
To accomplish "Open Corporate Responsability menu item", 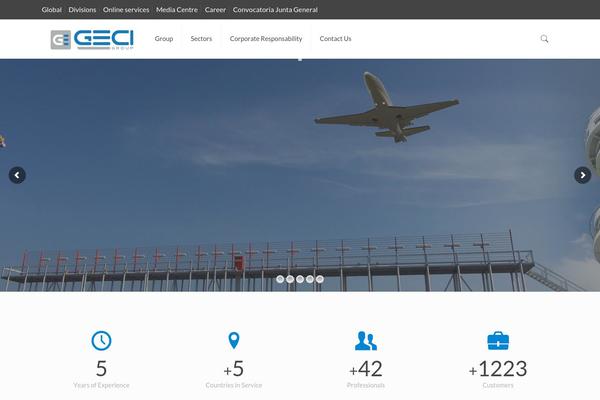I will [x=266, y=39].
